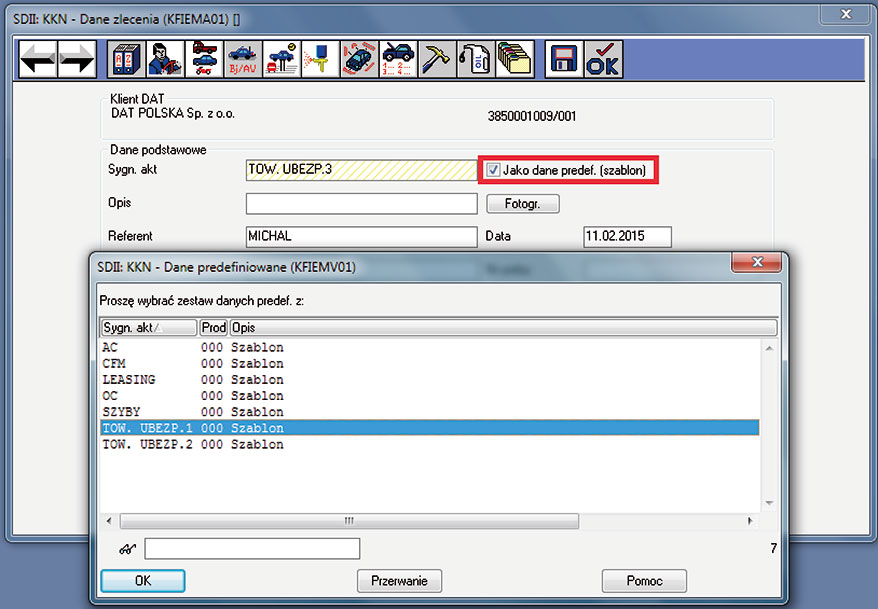This screenshot has height=609, width=878.
Task: Open the oil canister icon
Action: [x=475, y=59]
